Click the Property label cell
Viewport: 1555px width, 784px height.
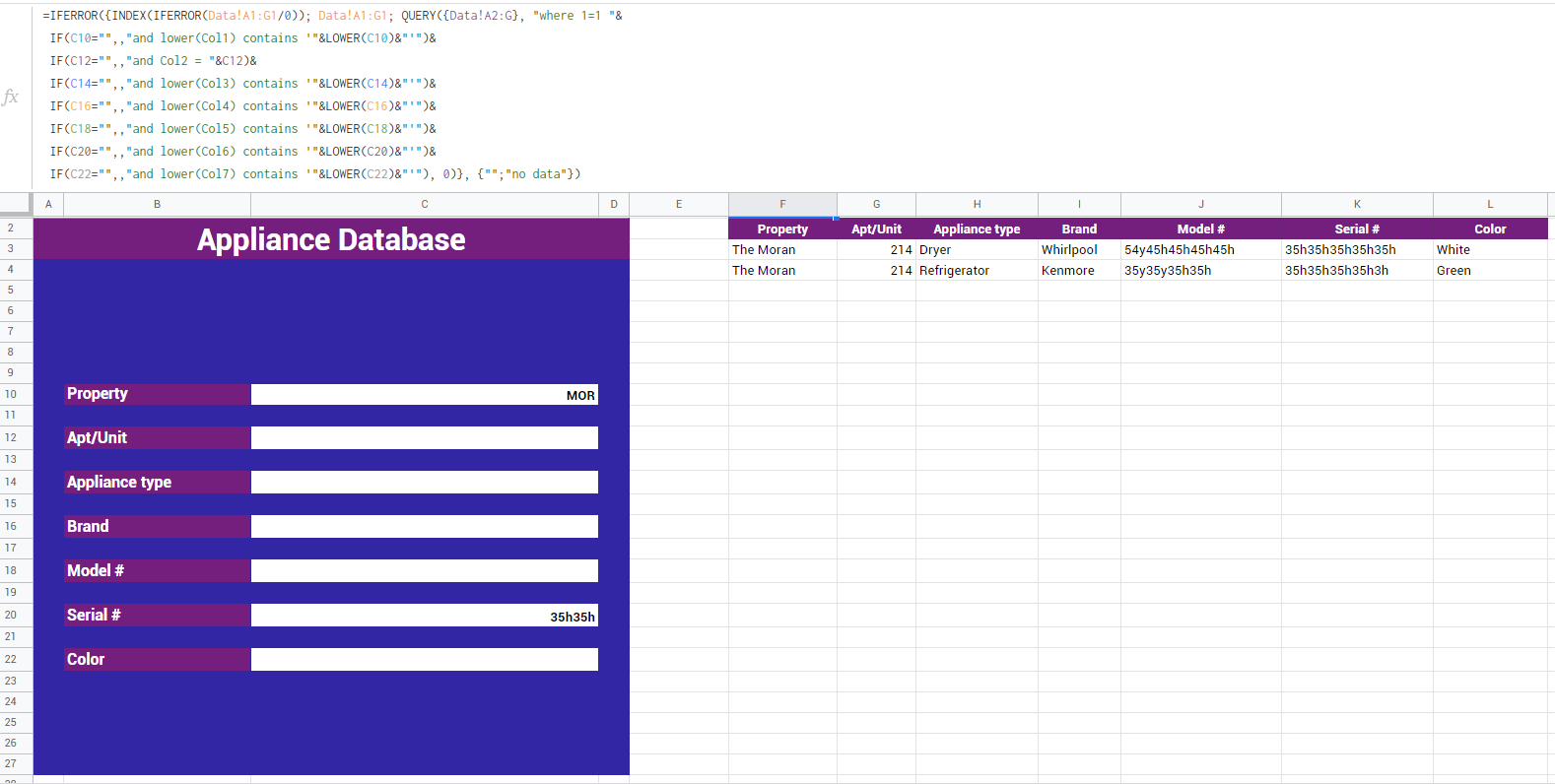click(x=157, y=394)
